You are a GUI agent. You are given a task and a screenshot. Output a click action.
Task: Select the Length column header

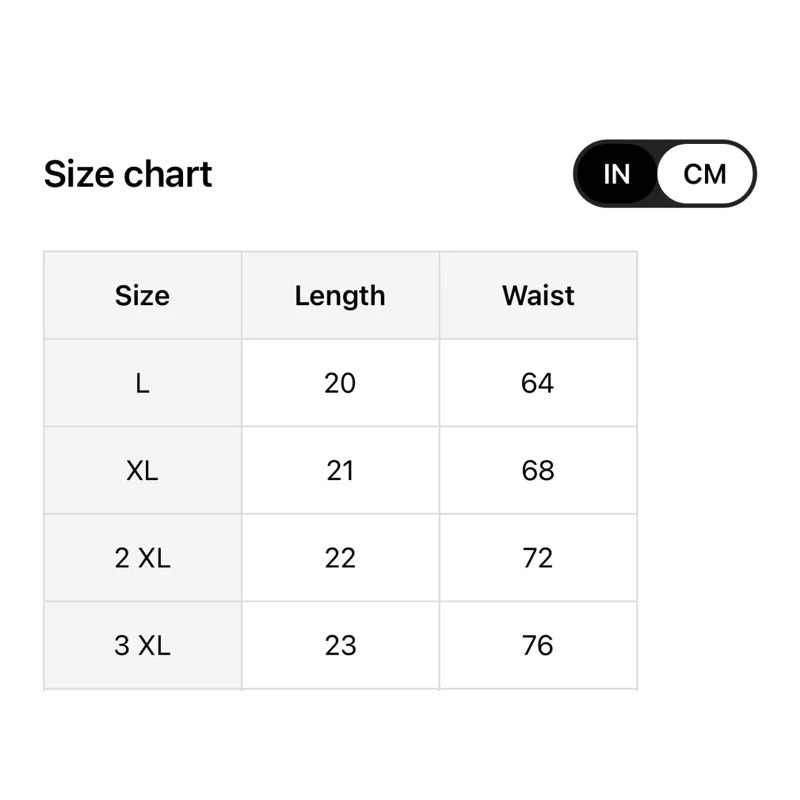point(340,296)
